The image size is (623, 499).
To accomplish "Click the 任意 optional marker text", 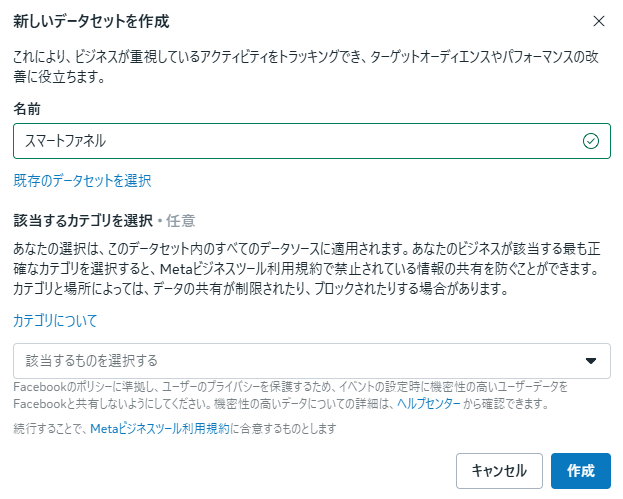I will (x=181, y=221).
